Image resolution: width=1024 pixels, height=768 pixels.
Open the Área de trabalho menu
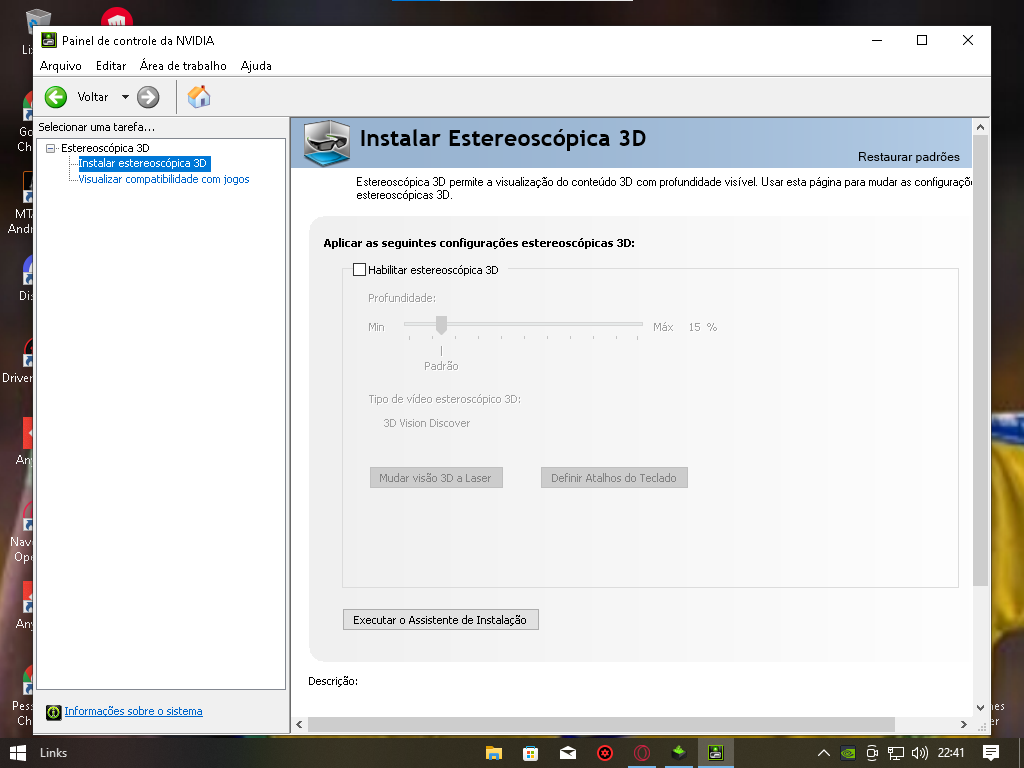pos(183,66)
